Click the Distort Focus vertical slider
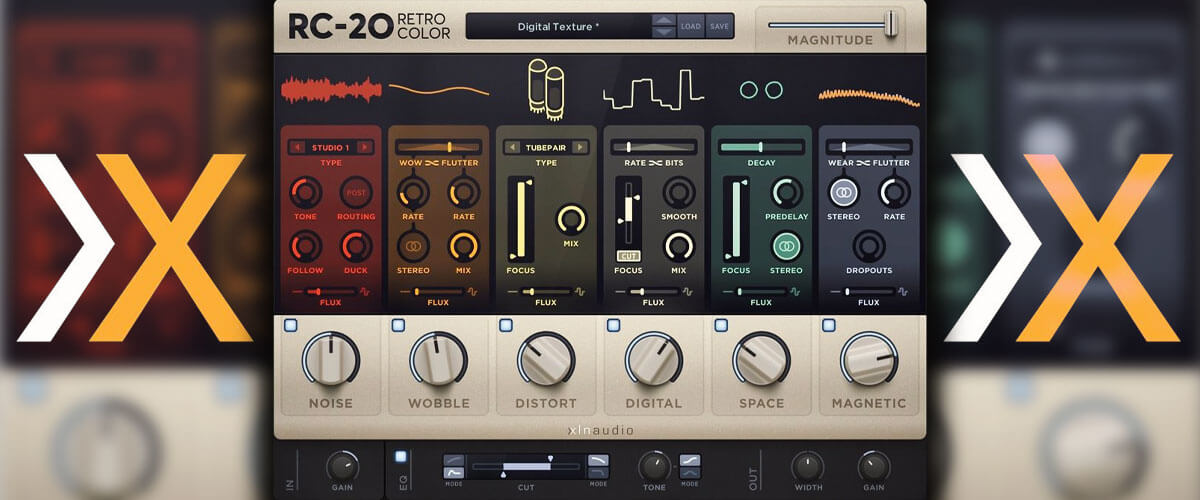The height and width of the screenshot is (500, 1200). 520,219
